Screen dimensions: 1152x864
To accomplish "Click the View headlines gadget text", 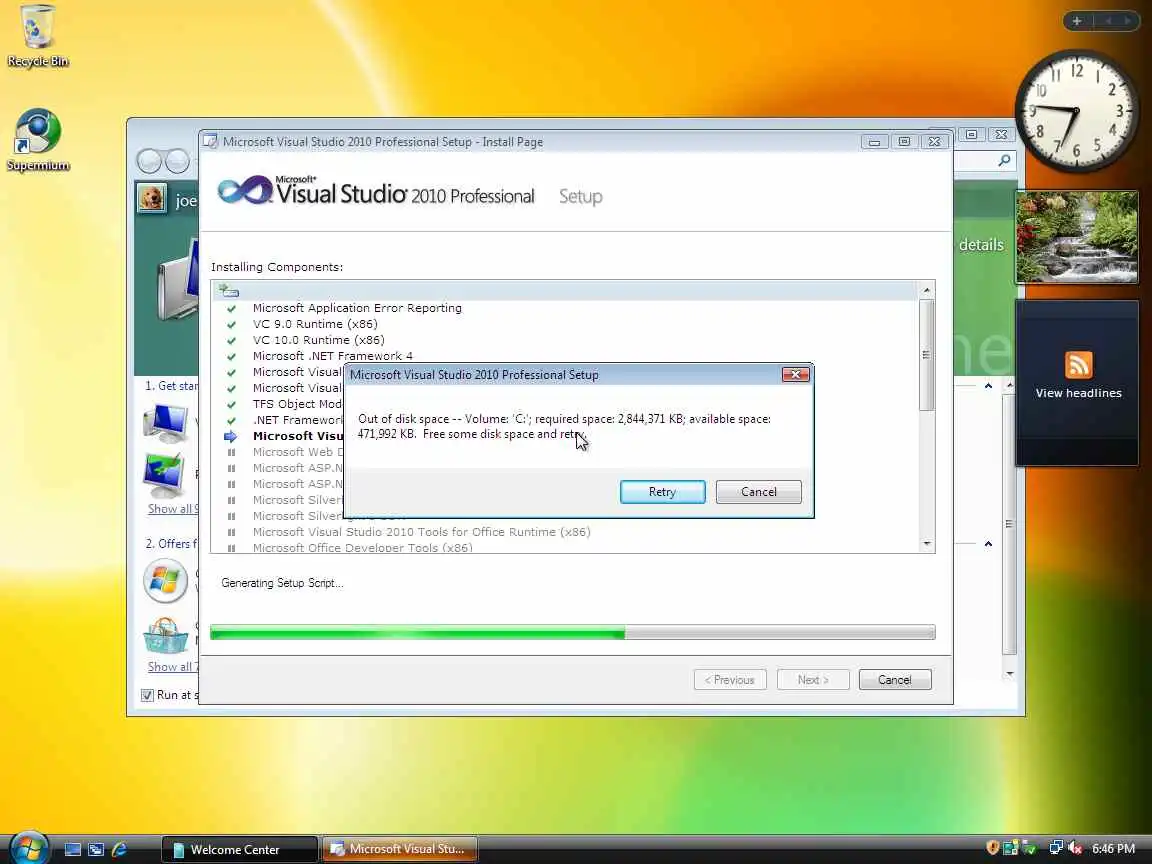I will point(1078,393).
